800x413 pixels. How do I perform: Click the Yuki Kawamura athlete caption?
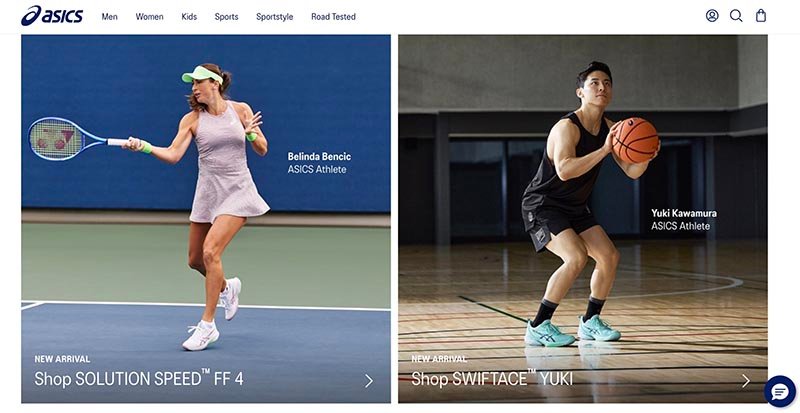tap(683, 220)
